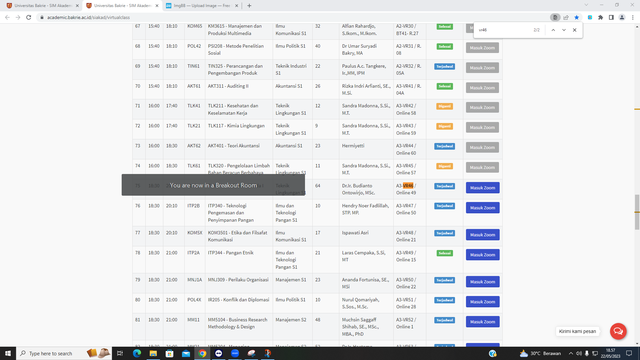Jump to next find-in-page result

coord(564,30)
